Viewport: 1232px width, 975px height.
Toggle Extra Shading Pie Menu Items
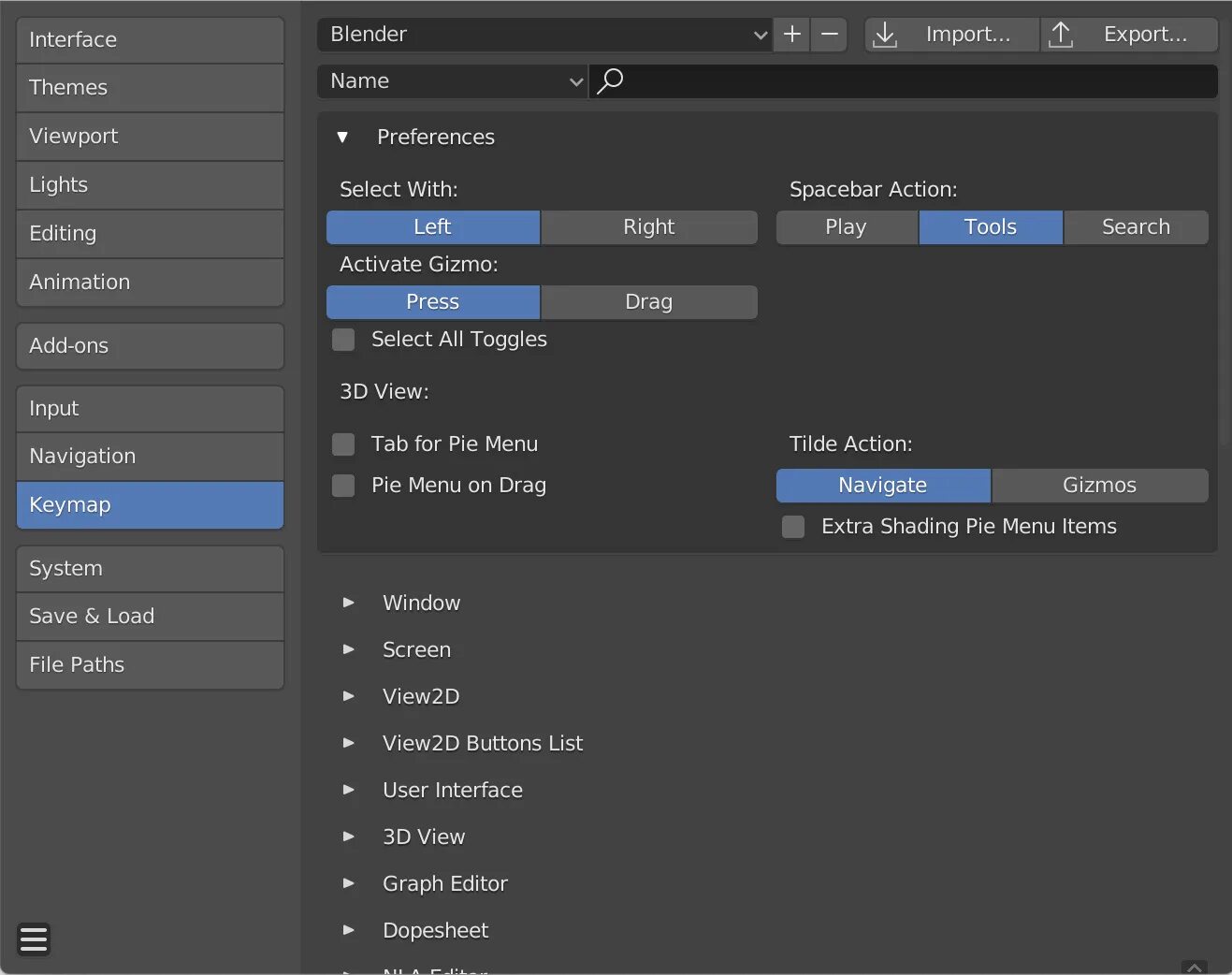tap(793, 527)
